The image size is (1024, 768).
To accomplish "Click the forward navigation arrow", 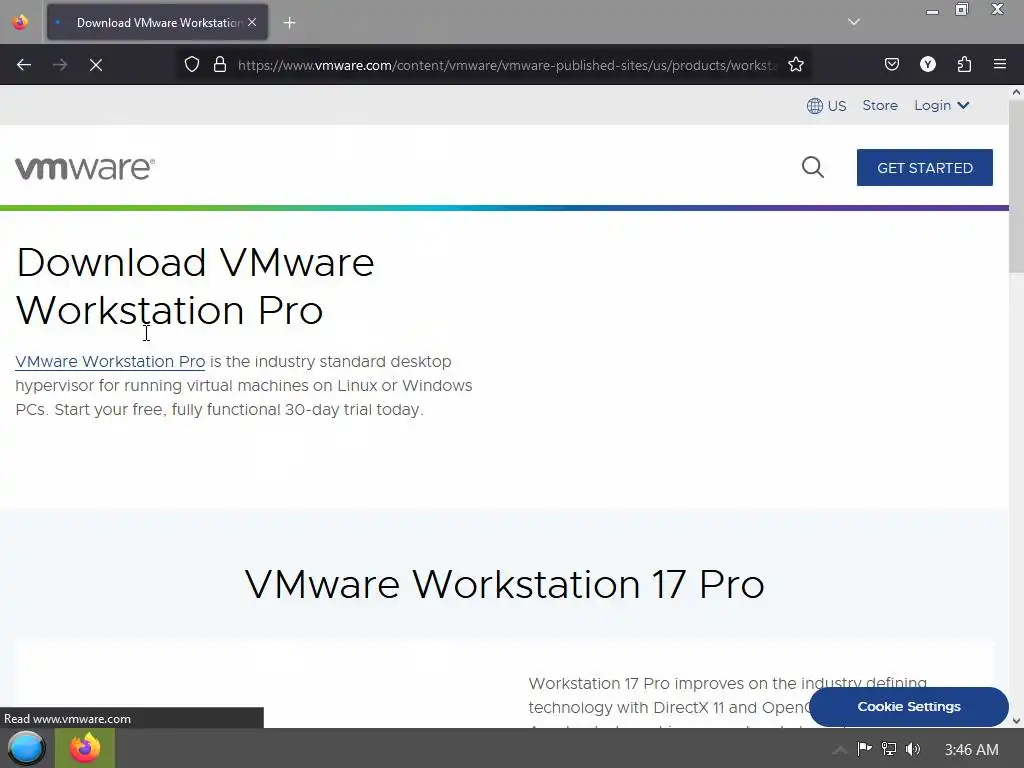I will point(60,65).
